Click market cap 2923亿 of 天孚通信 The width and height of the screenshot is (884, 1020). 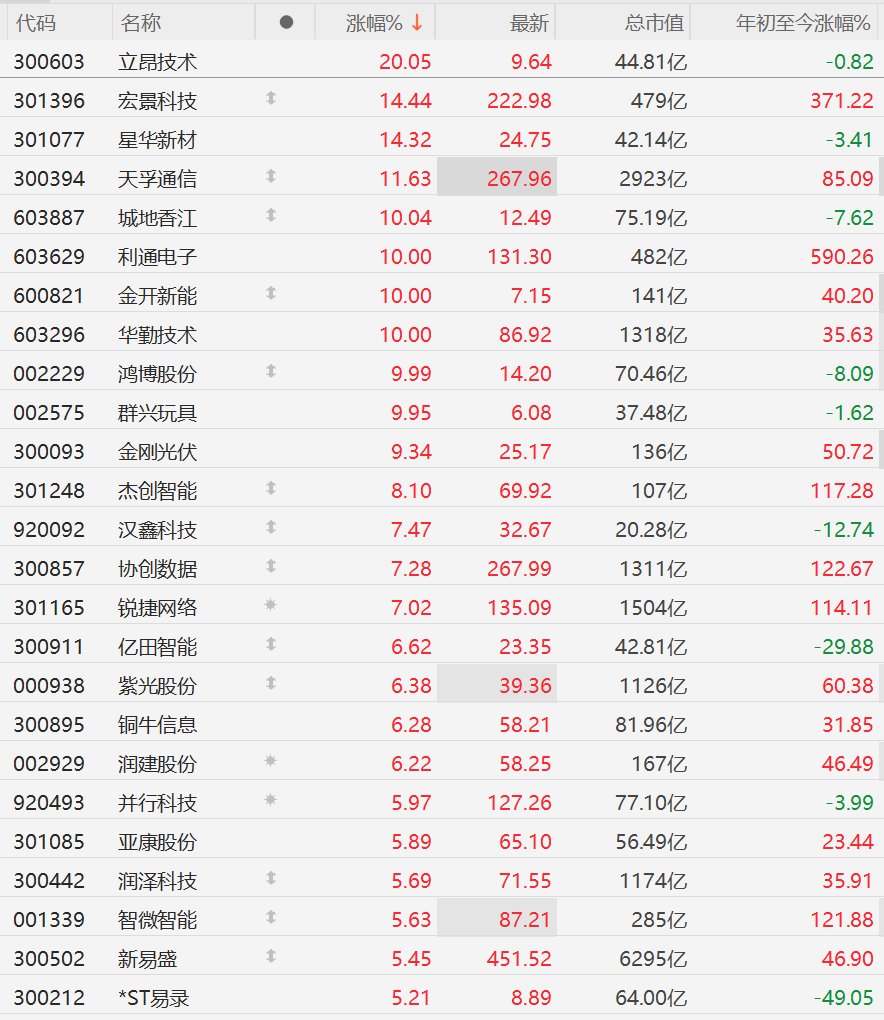tap(653, 179)
